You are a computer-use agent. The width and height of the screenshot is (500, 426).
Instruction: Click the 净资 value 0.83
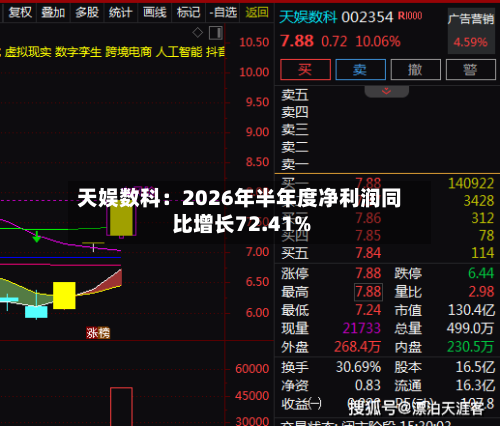pyautogui.click(x=368, y=386)
